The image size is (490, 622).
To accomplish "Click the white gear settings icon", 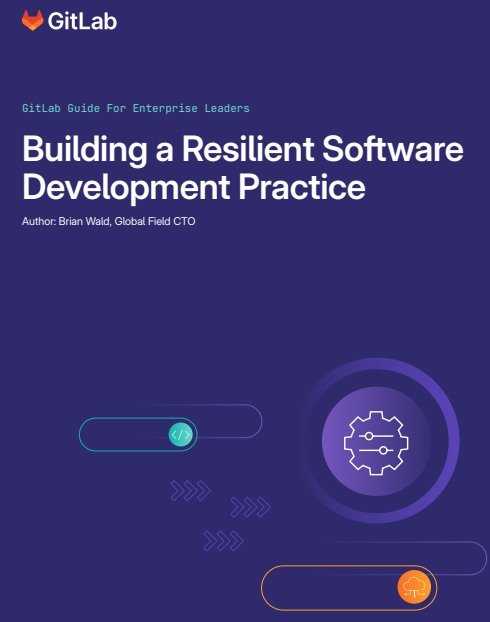I will pos(376,443).
